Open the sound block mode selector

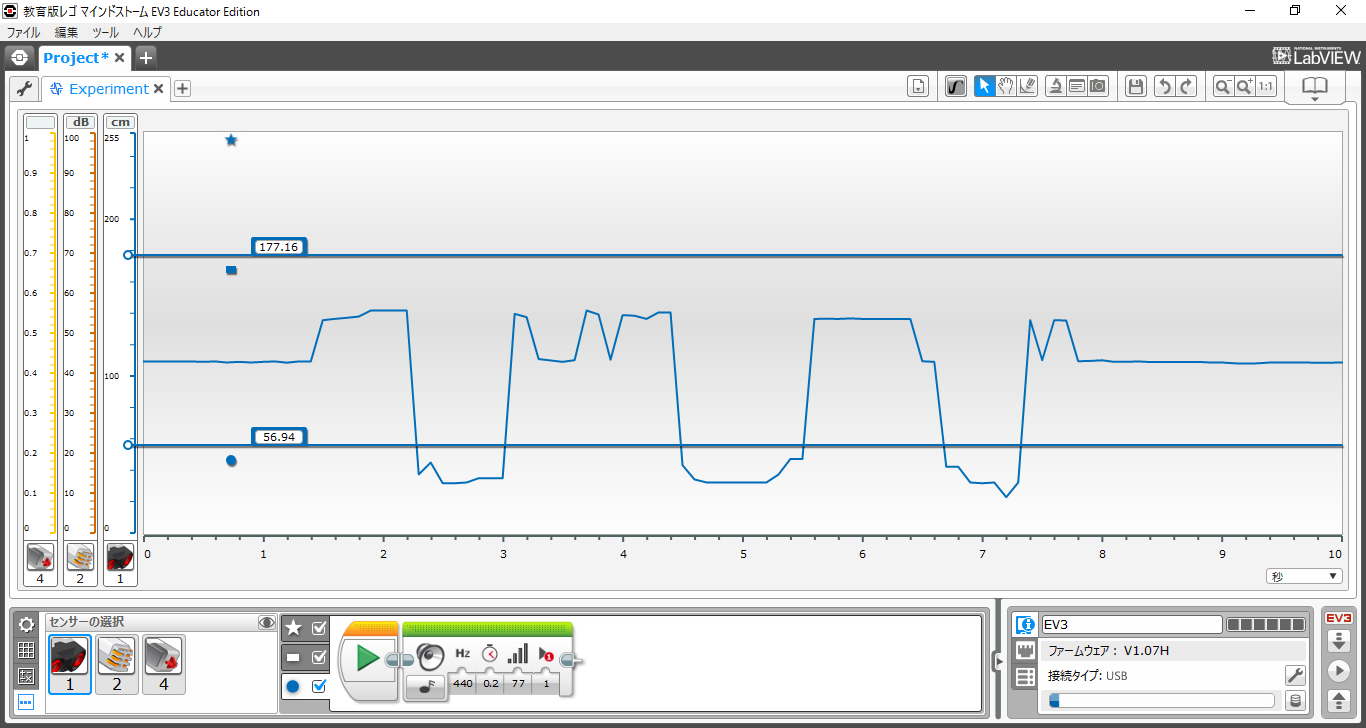coord(425,685)
